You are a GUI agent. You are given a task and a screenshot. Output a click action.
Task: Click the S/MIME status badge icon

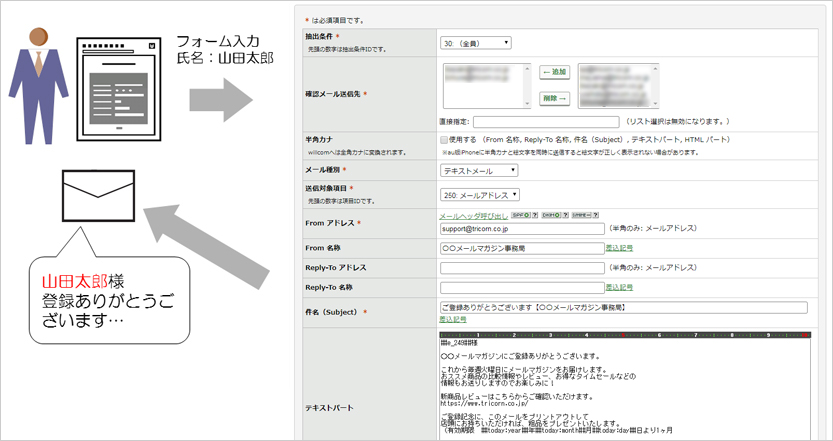pos(582,215)
